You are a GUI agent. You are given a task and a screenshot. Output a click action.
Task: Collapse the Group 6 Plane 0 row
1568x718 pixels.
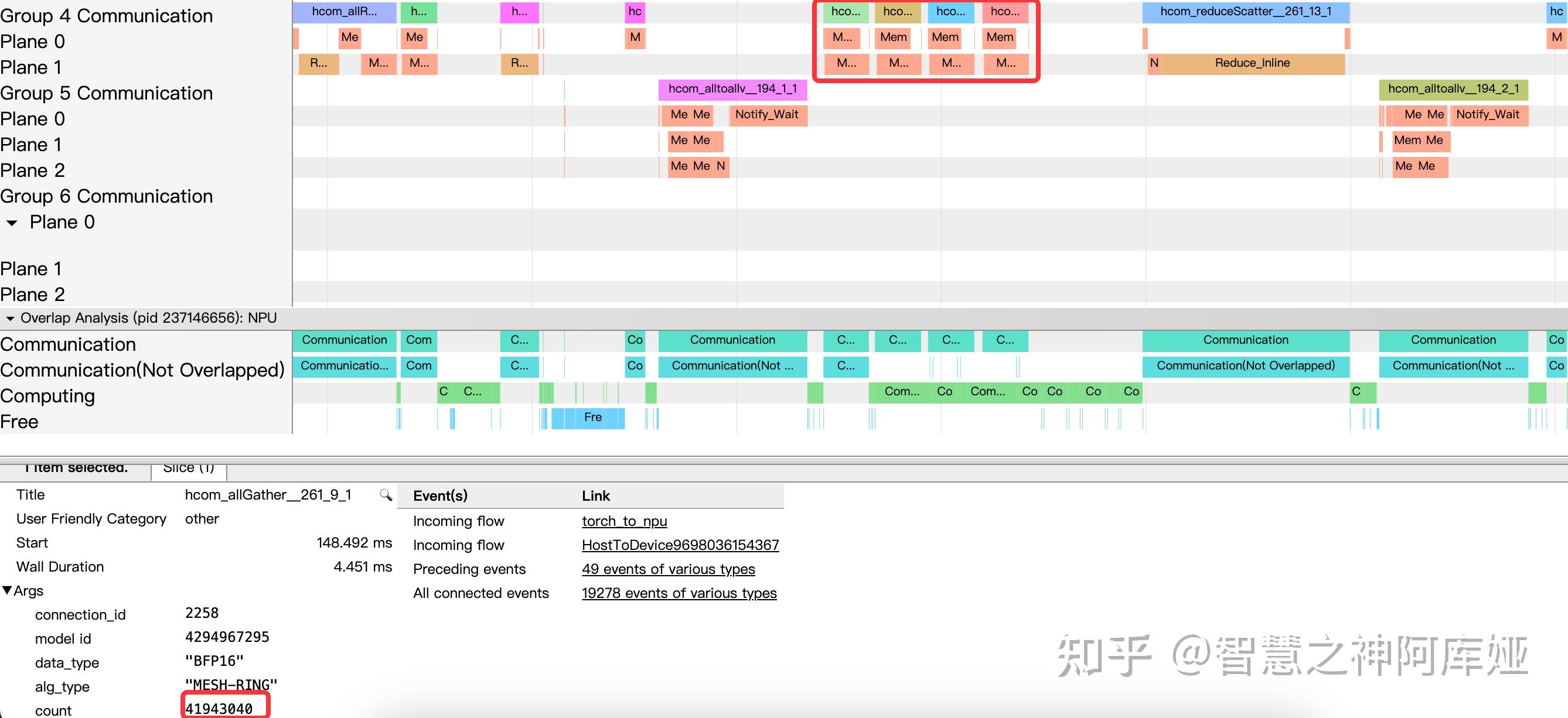[x=12, y=223]
